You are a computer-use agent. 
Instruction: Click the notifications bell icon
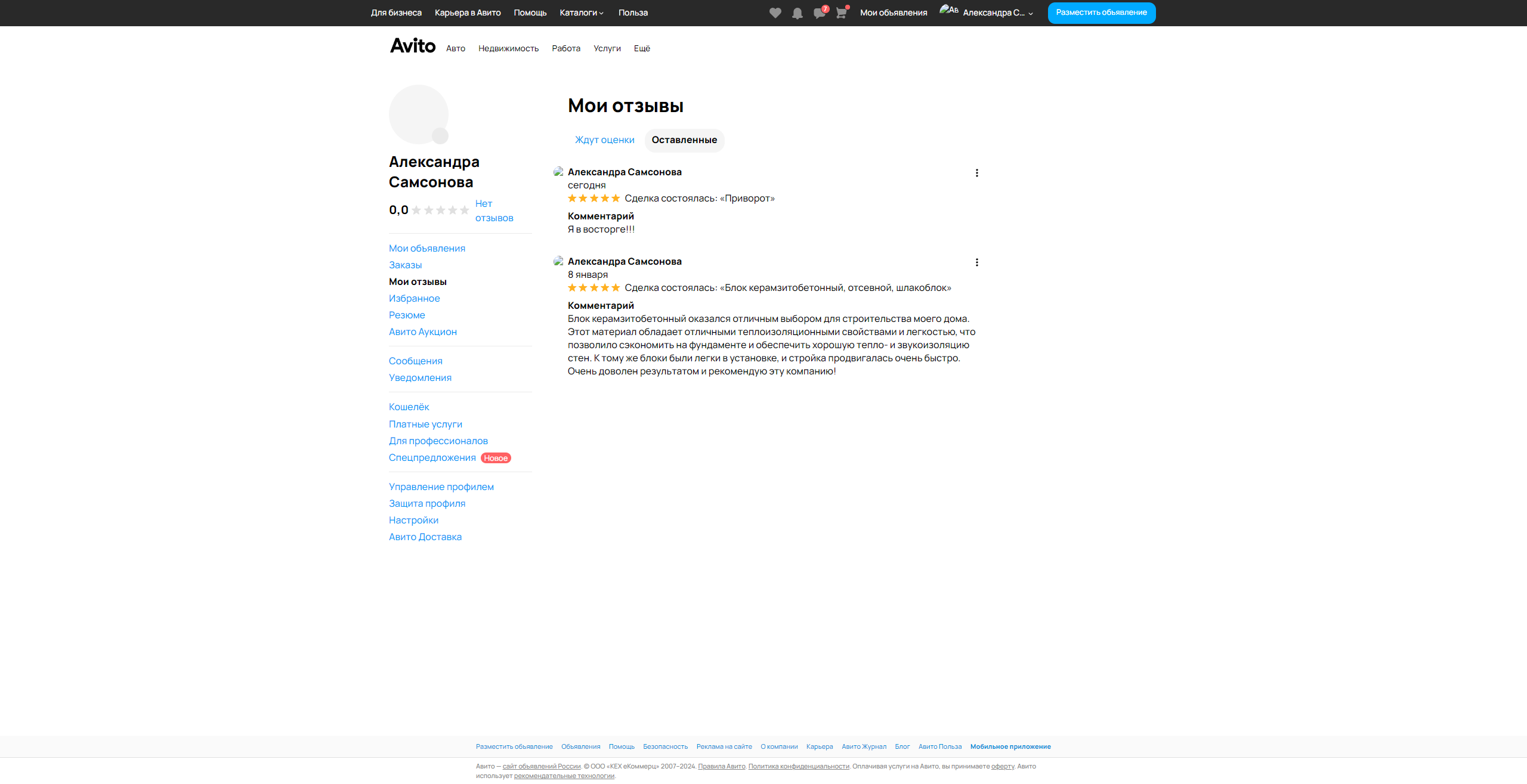(x=797, y=13)
